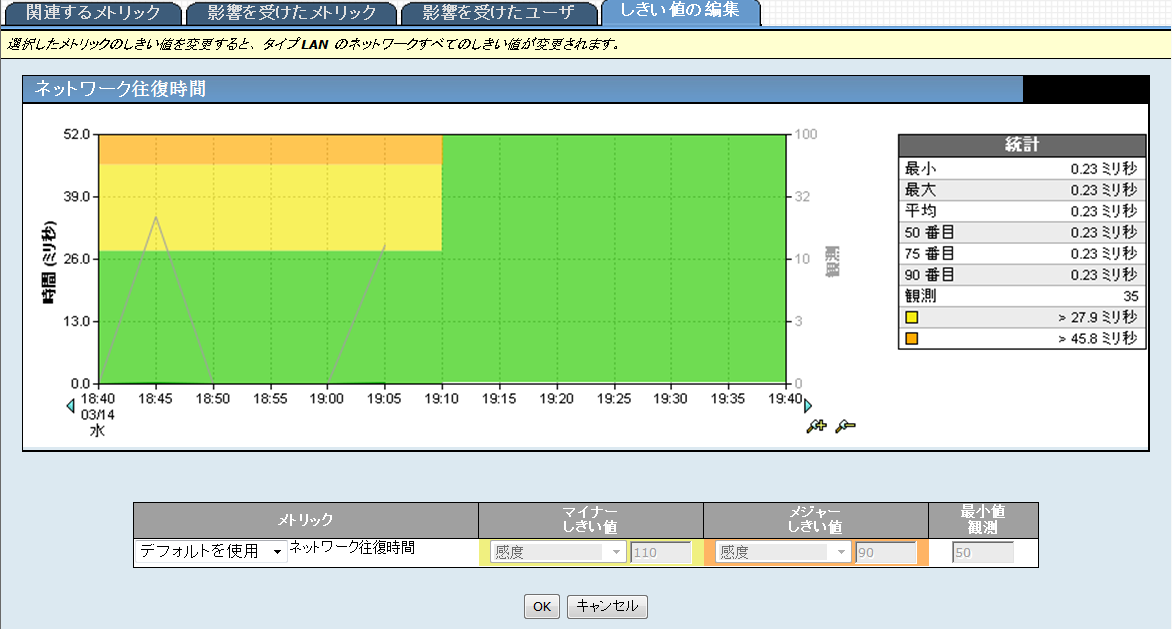Click the ネットワーク往復時間 metric name in table
1172x629 pixels.
[x=352, y=548]
